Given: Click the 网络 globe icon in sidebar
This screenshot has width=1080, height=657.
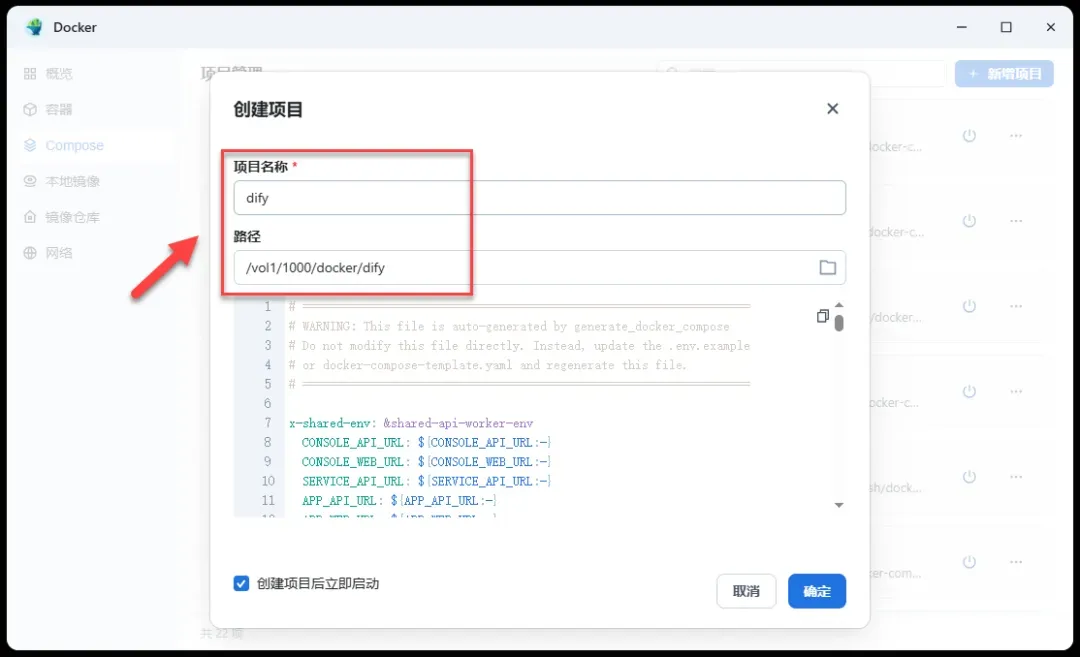Looking at the screenshot, I should click(30, 253).
